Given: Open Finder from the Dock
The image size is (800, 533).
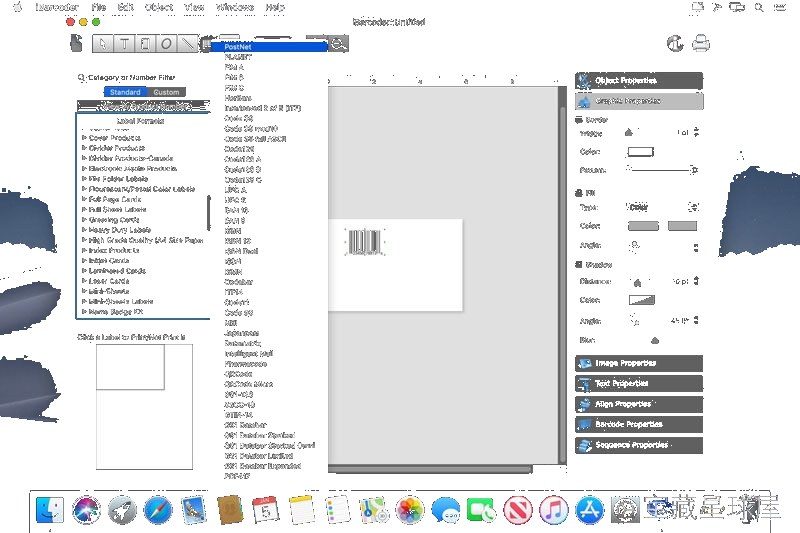Looking at the screenshot, I should tap(49, 510).
